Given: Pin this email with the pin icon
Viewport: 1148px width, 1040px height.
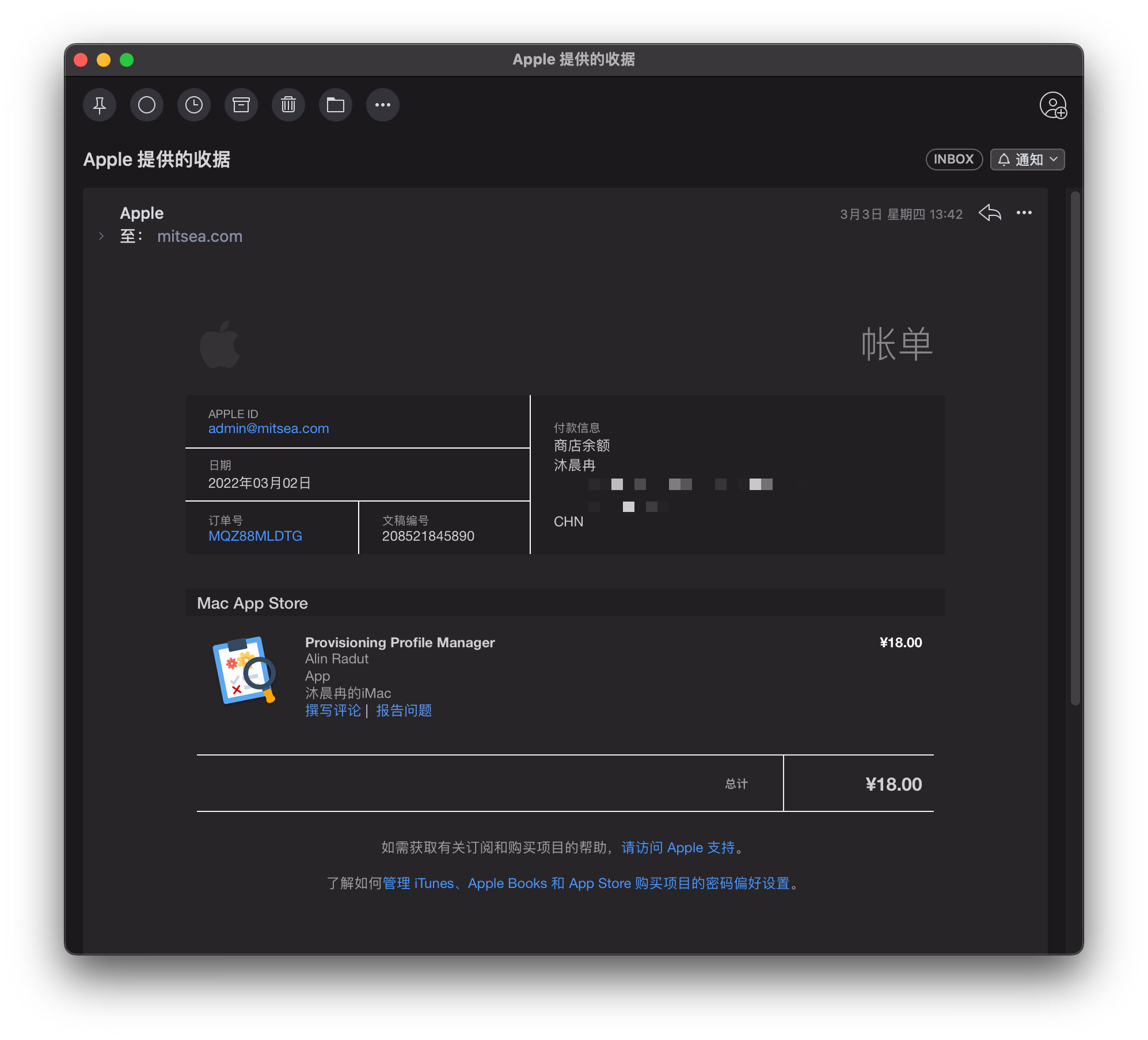Looking at the screenshot, I should pyautogui.click(x=100, y=105).
